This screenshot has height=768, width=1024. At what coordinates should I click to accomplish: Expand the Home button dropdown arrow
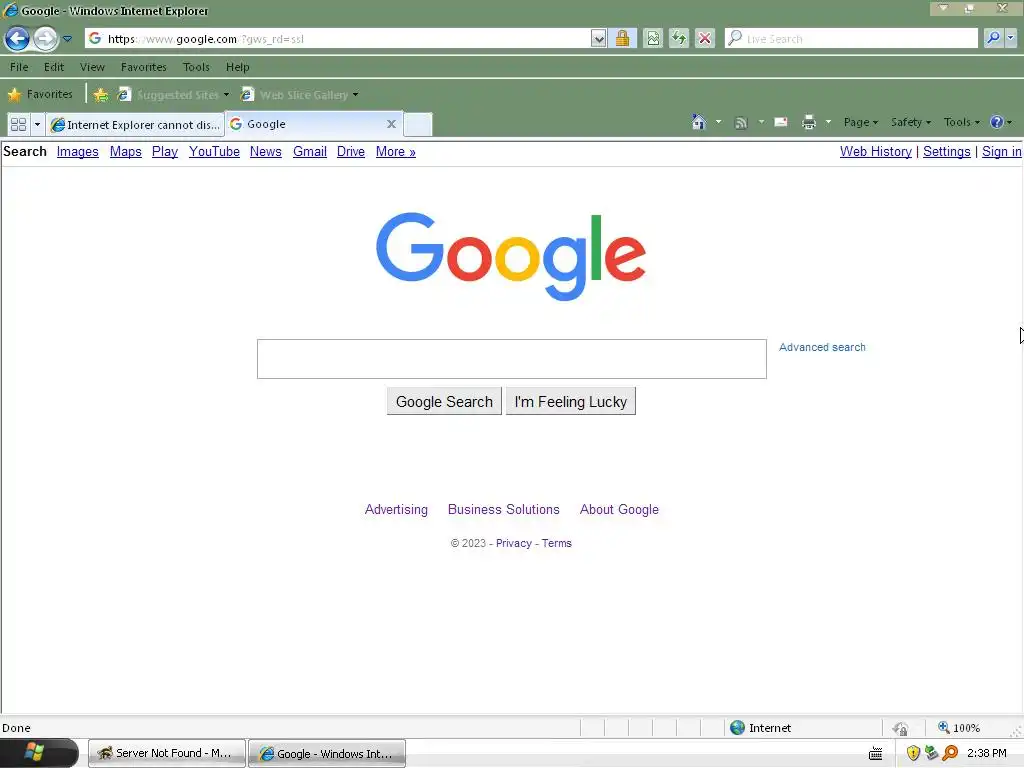pos(718,122)
